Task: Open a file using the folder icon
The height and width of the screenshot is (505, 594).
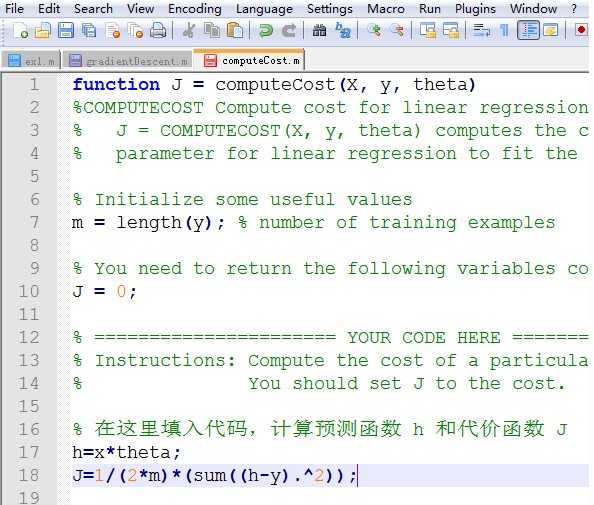Action: pos(43,30)
